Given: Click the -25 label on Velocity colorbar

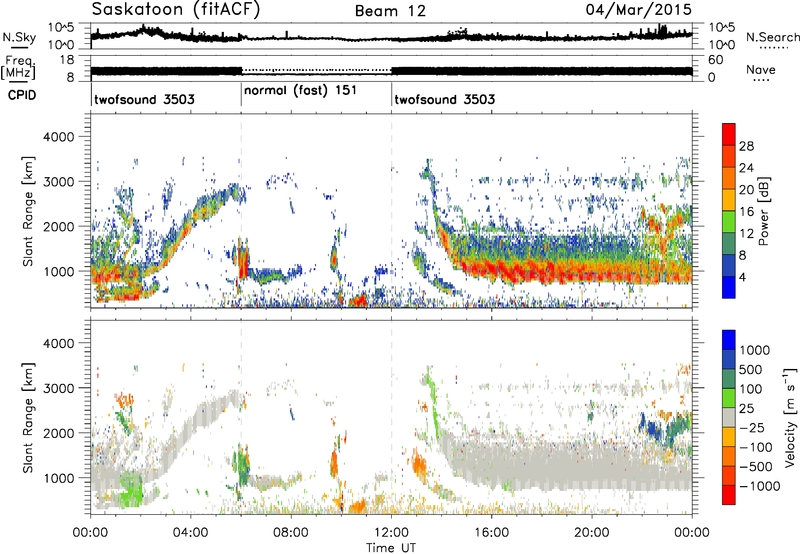Looking at the screenshot, I should (751, 427).
